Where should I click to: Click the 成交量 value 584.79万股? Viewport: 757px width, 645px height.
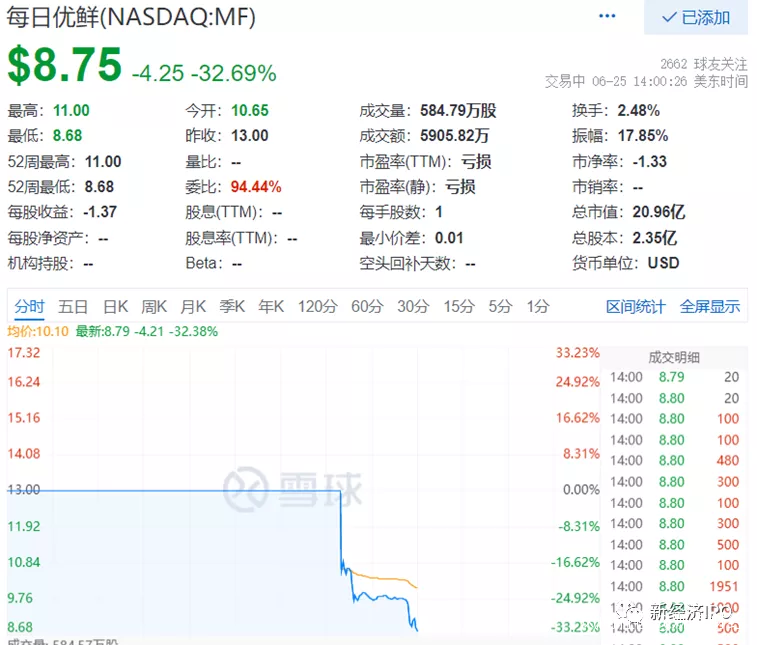[458, 111]
